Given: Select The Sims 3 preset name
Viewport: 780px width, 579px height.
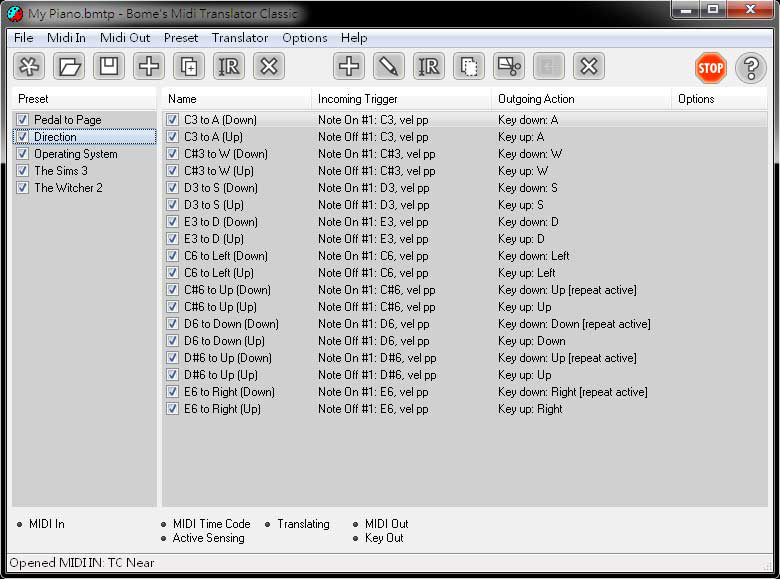Looking at the screenshot, I should point(61,171).
